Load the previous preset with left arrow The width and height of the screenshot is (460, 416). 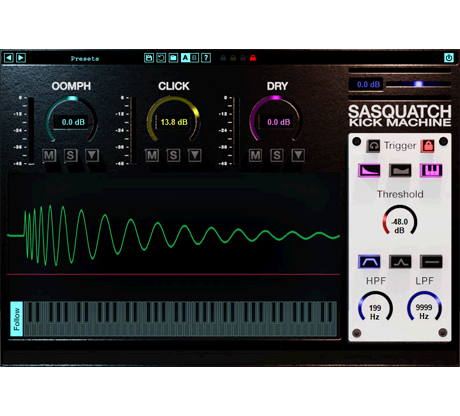pyautogui.click(x=9, y=58)
